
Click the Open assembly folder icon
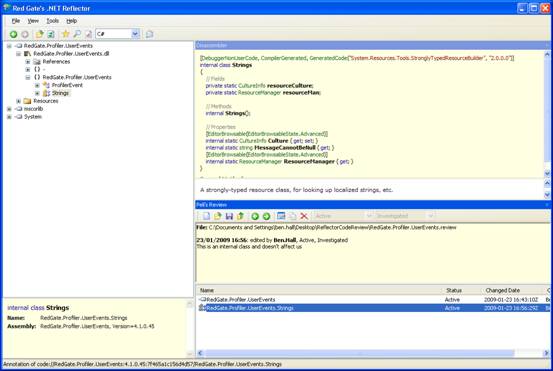coord(40,34)
